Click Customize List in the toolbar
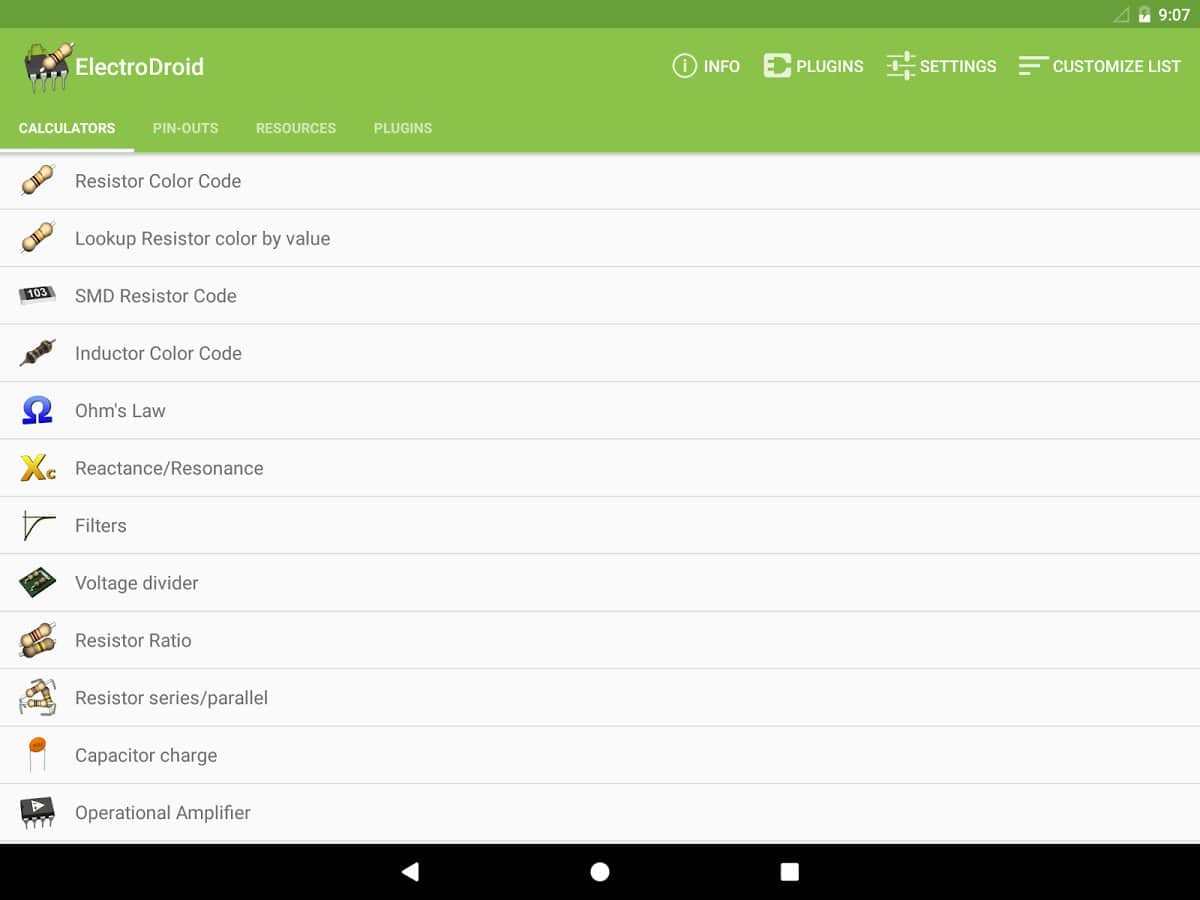This screenshot has height=900, width=1200. [1099, 66]
